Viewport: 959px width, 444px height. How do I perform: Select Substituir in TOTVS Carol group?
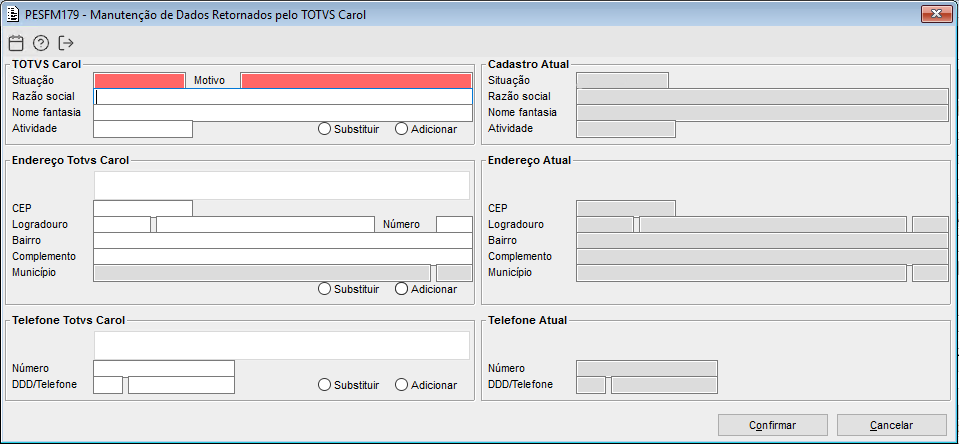(349, 129)
